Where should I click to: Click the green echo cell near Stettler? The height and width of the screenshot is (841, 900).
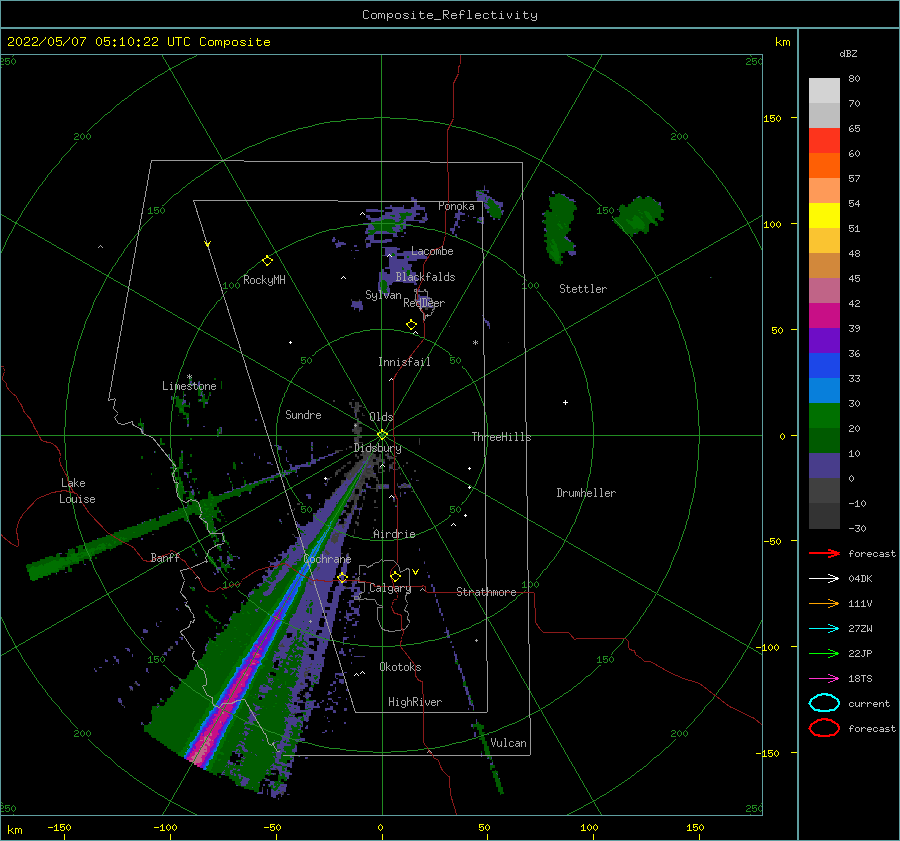[559, 228]
